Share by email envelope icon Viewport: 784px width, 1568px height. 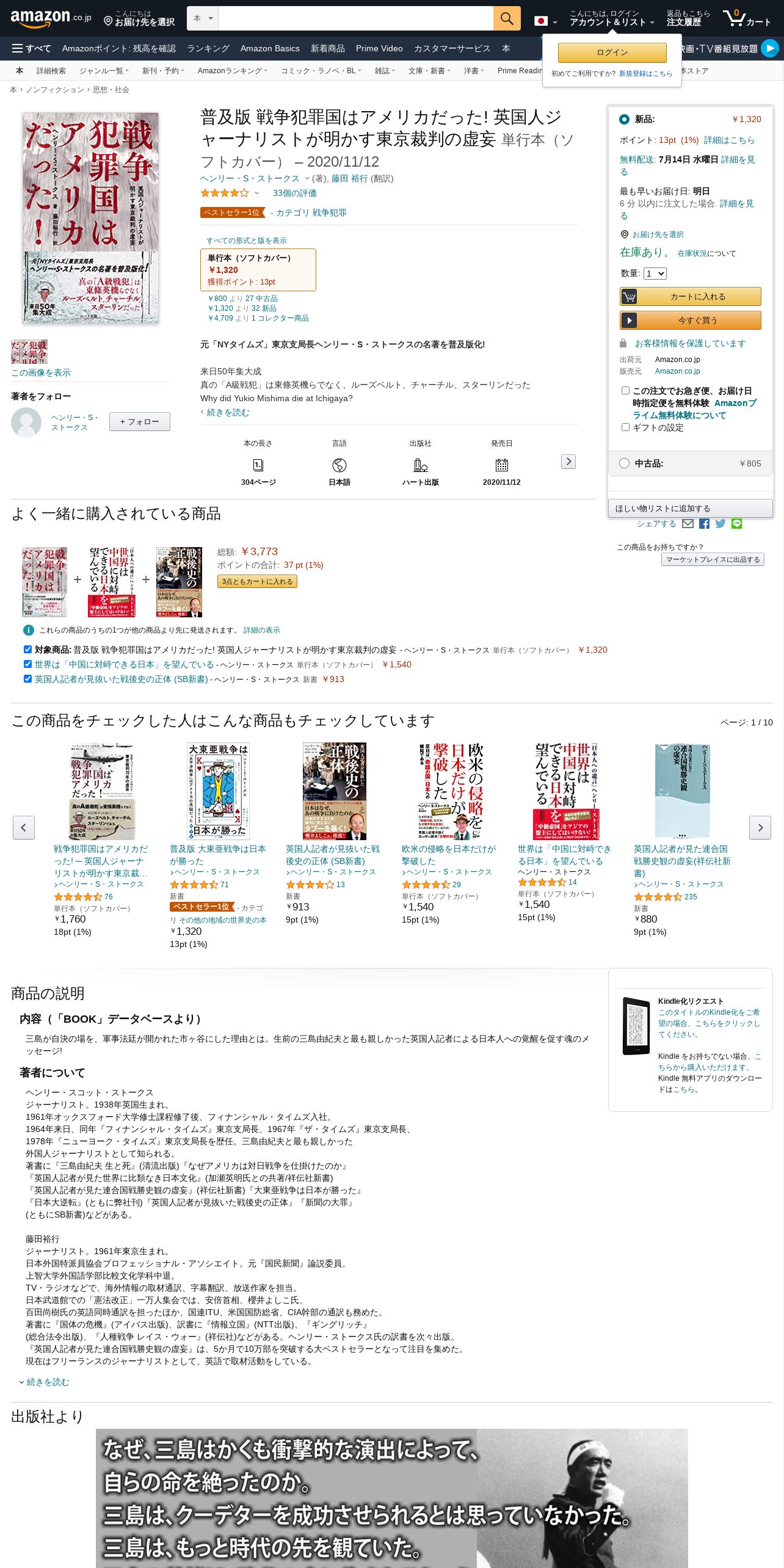click(x=688, y=524)
